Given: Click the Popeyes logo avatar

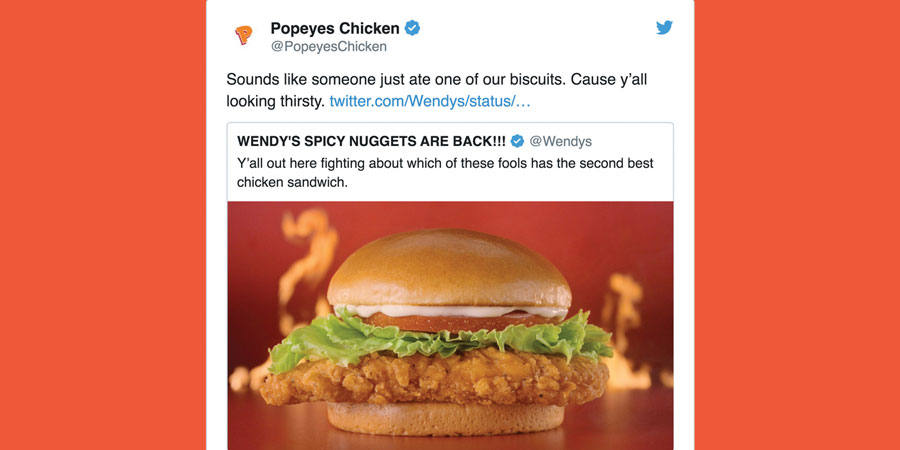Looking at the screenshot, I should click(243, 35).
